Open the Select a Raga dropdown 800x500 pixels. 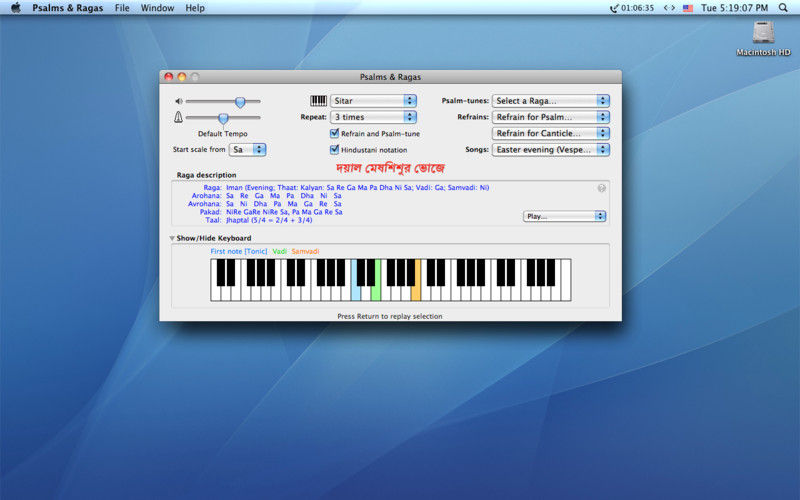coord(551,101)
